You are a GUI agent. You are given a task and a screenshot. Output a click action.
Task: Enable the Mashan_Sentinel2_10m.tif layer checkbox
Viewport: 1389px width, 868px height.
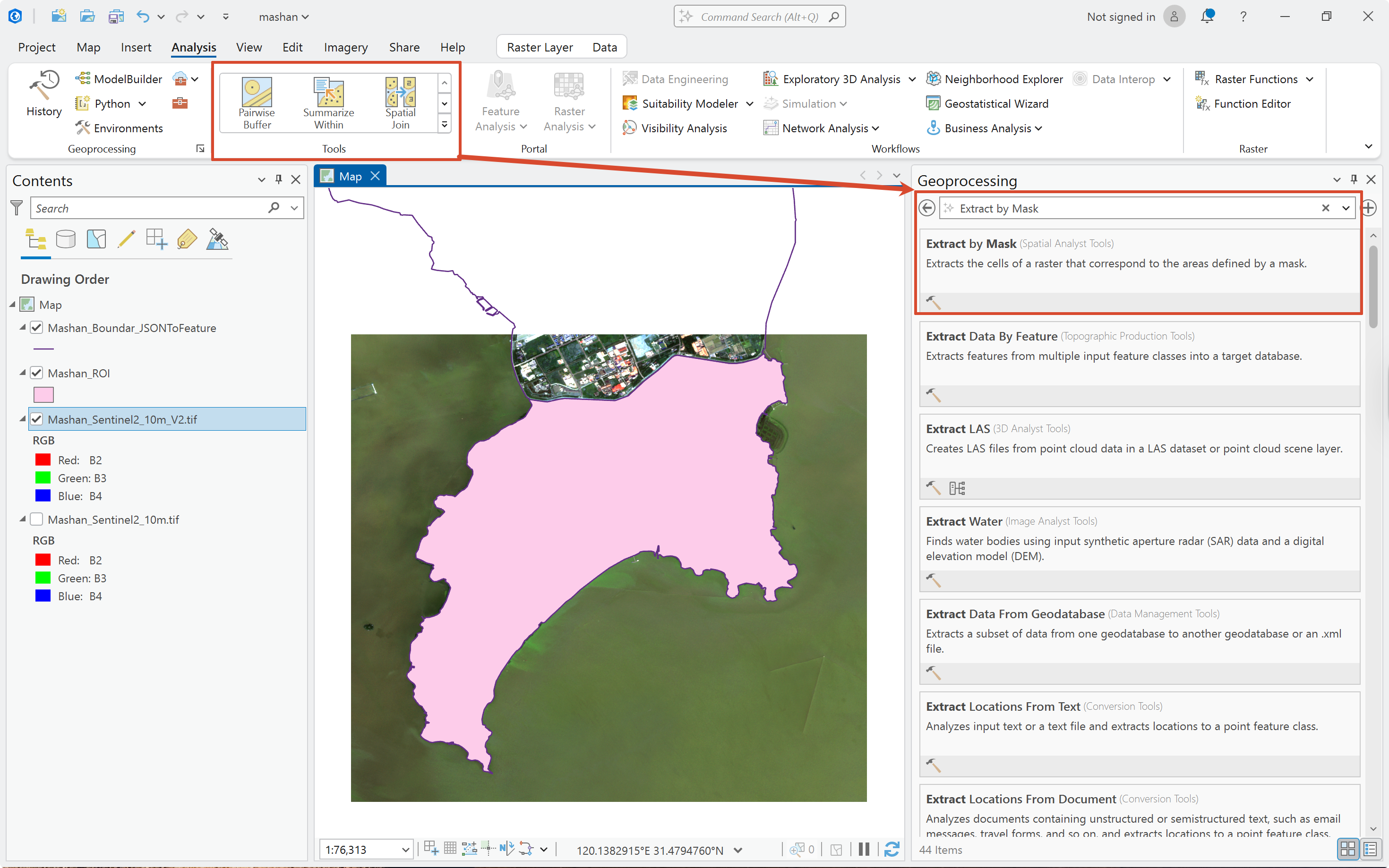(x=37, y=519)
